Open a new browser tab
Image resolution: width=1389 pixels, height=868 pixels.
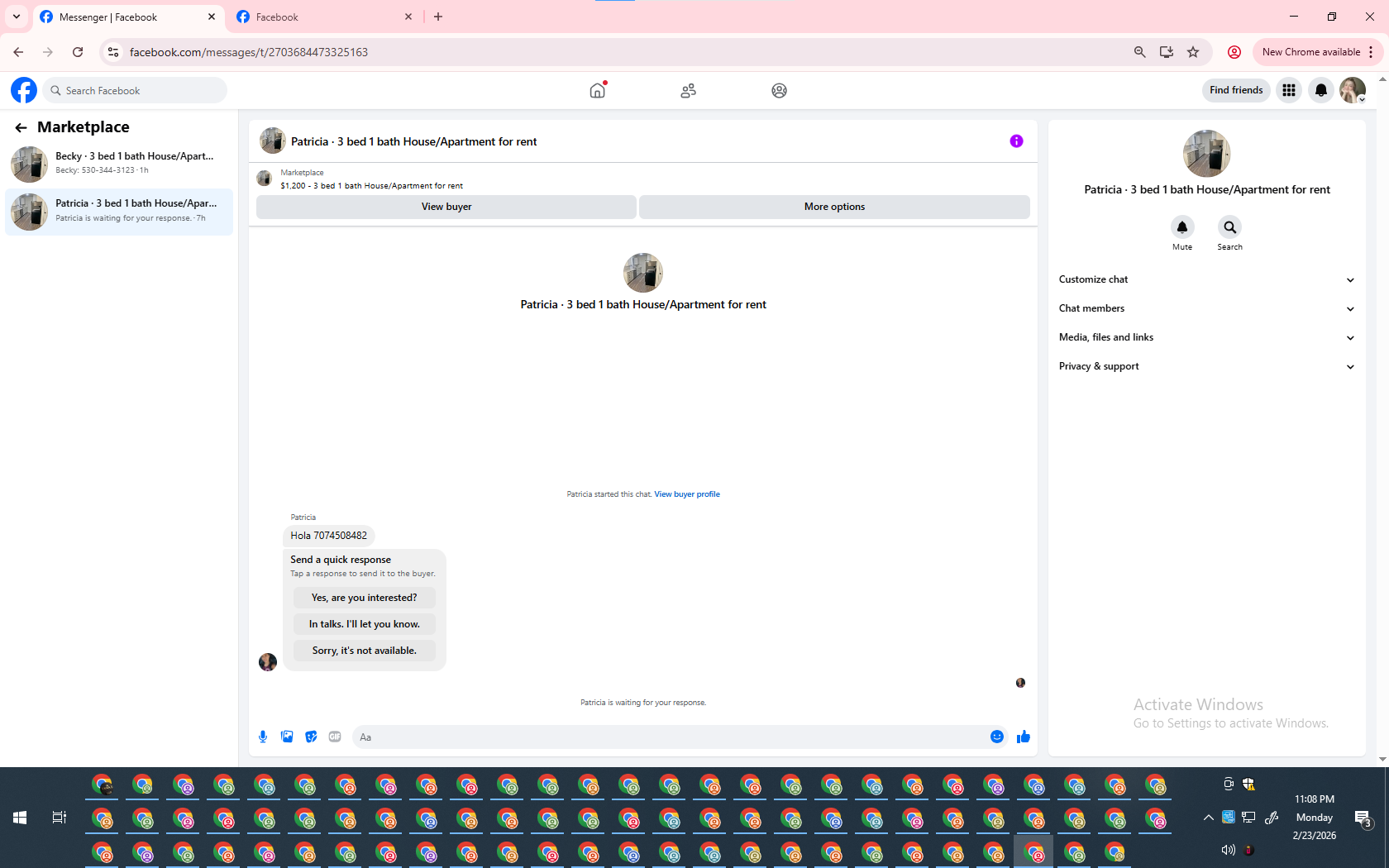(438, 17)
